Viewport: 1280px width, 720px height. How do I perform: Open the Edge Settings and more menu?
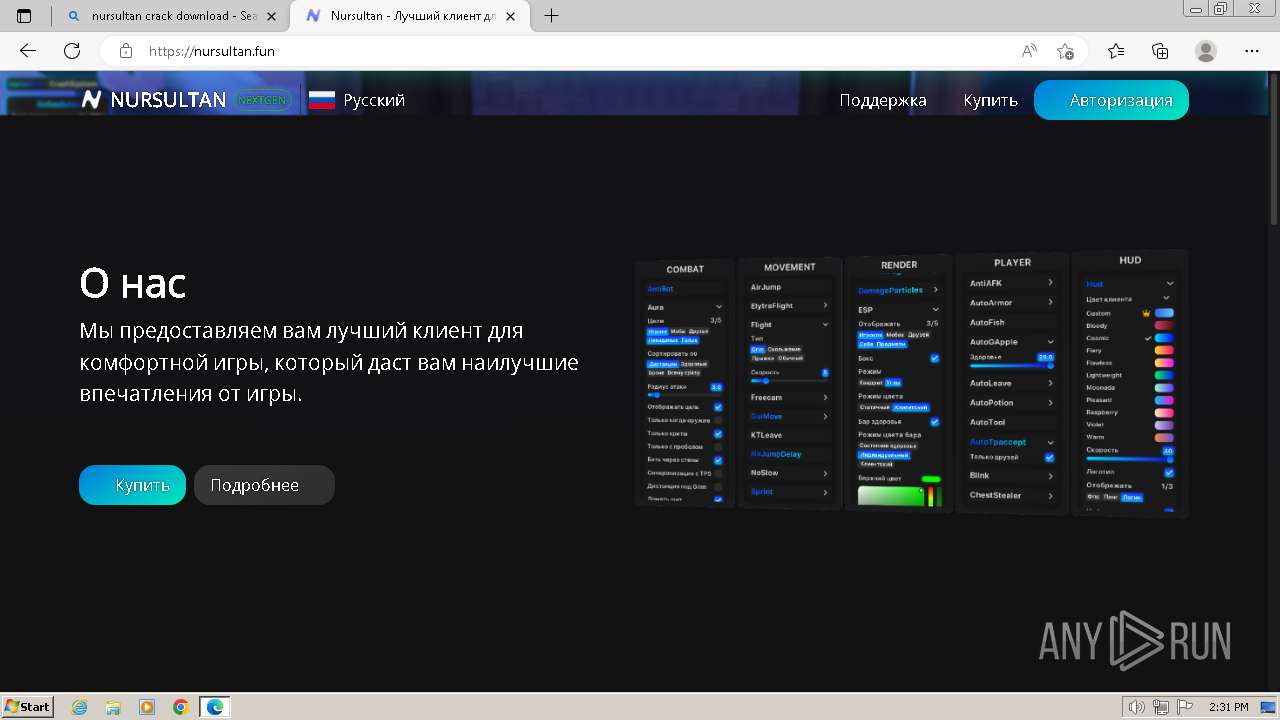tap(1252, 51)
